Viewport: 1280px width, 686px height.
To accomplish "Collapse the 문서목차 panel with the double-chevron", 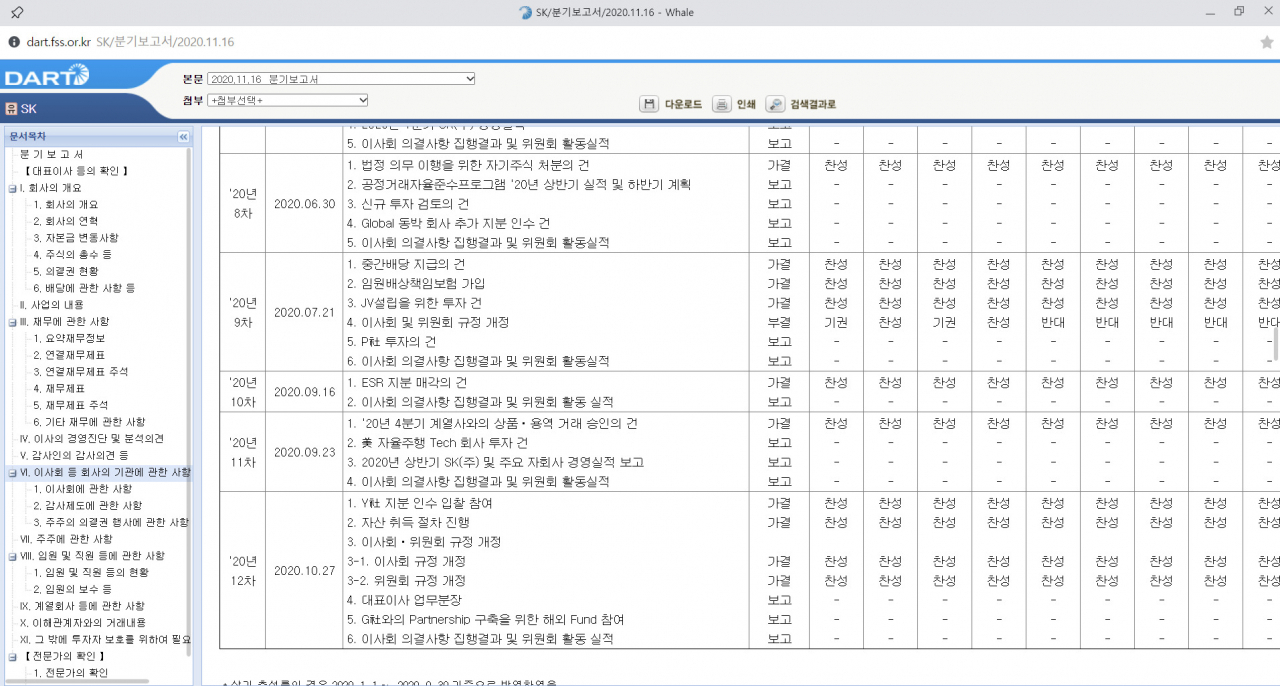I will pos(183,137).
